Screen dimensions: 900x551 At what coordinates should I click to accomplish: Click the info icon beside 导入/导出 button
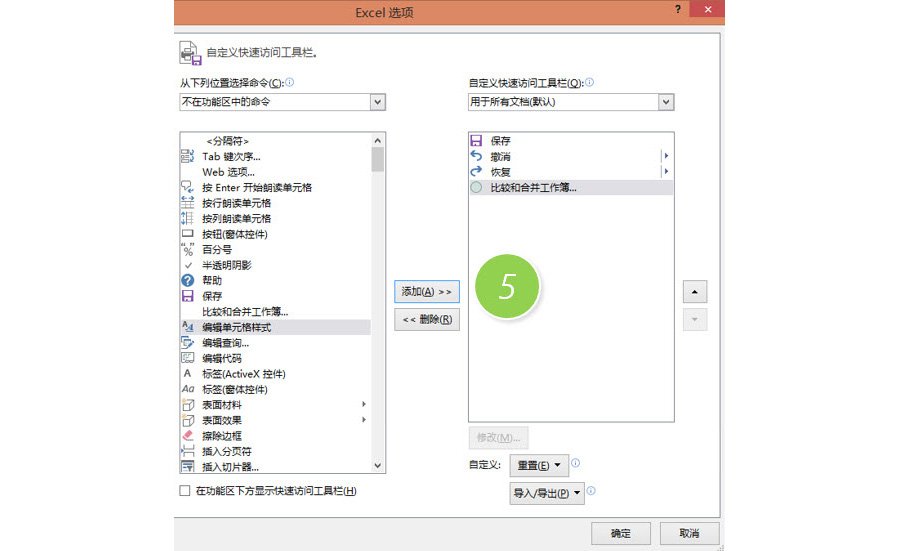(x=591, y=490)
